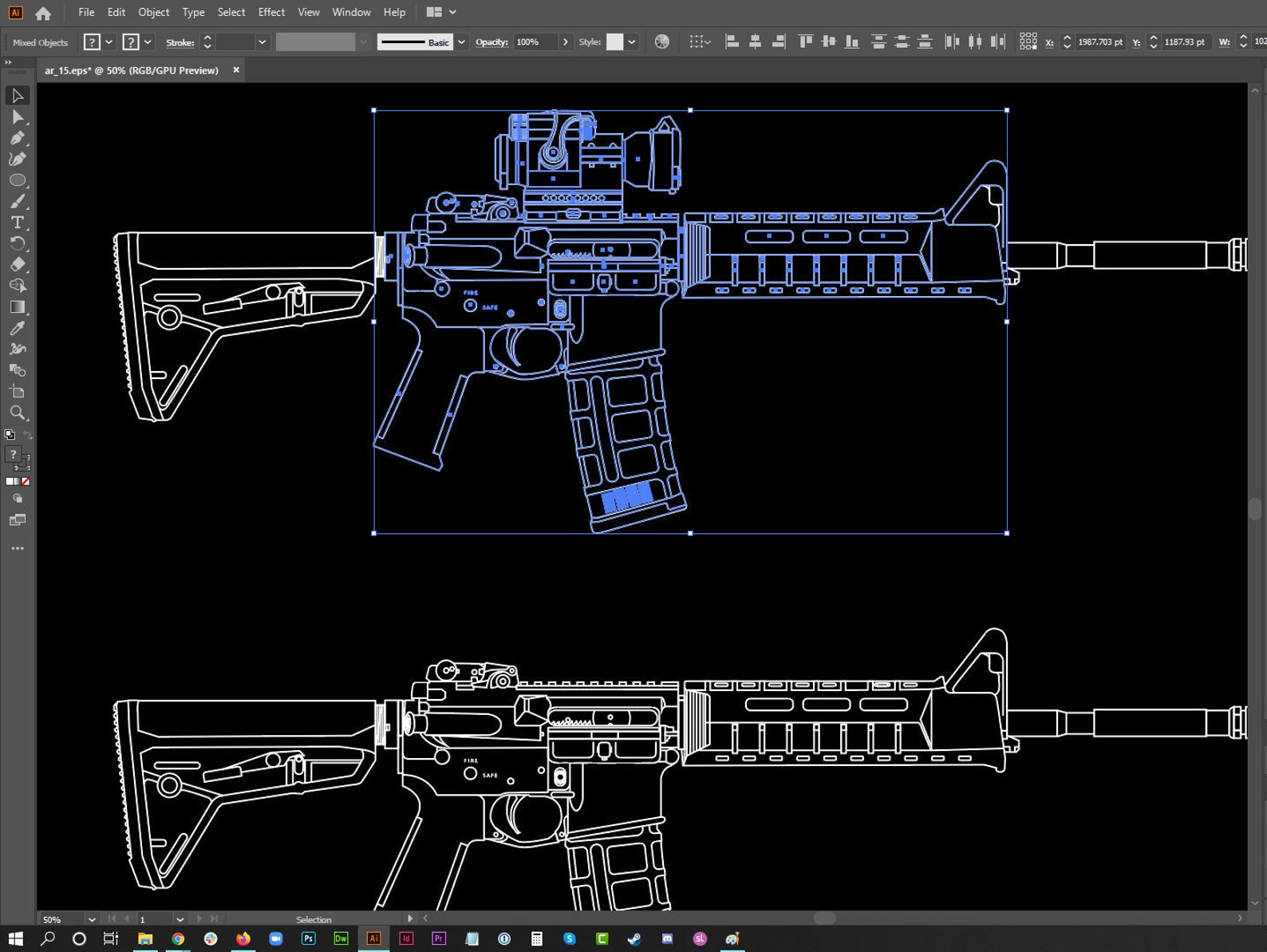Close the ar_15.eps tab
1267x952 pixels.
236,70
